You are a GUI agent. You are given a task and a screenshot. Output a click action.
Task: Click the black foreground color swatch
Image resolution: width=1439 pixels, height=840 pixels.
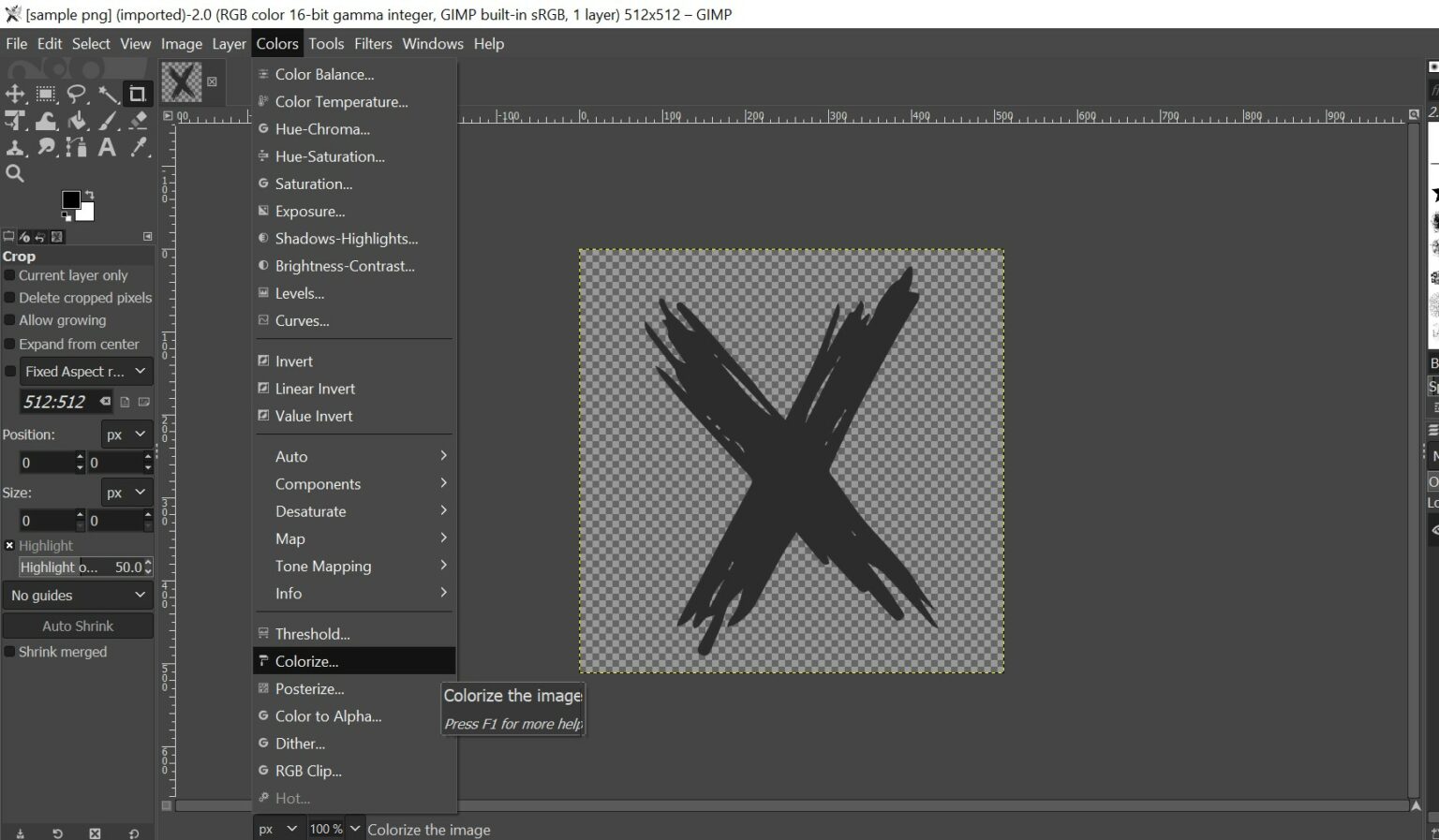pyautogui.click(x=72, y=199)
